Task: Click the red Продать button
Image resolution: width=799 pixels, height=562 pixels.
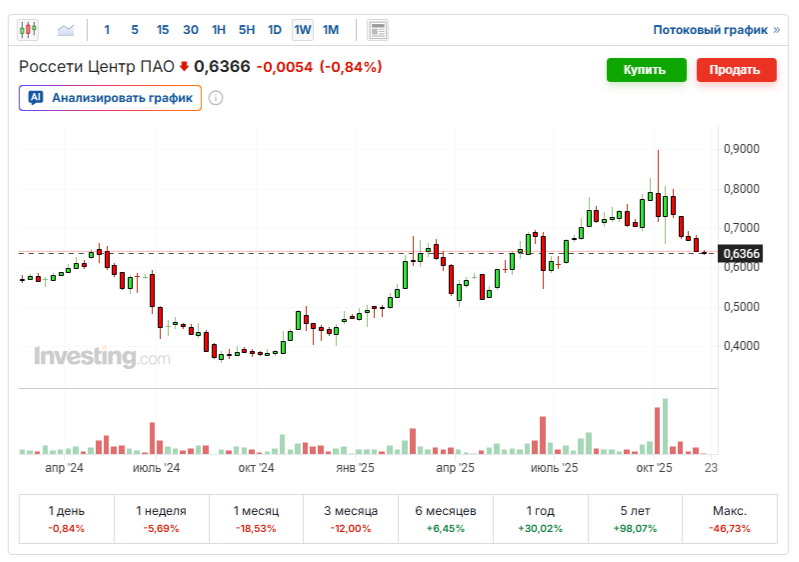Action: 736,70
